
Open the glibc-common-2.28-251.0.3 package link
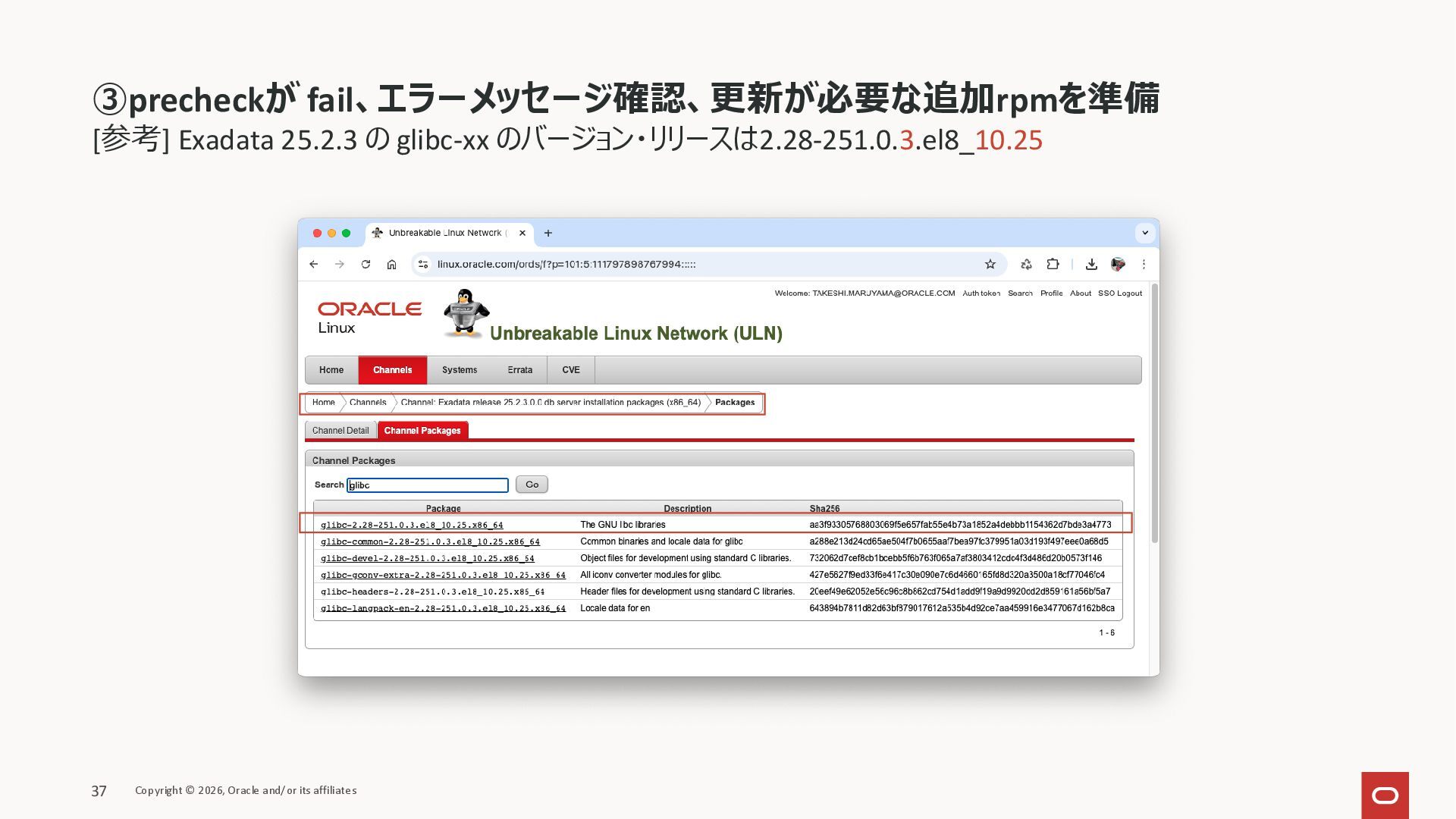point(430,541)
